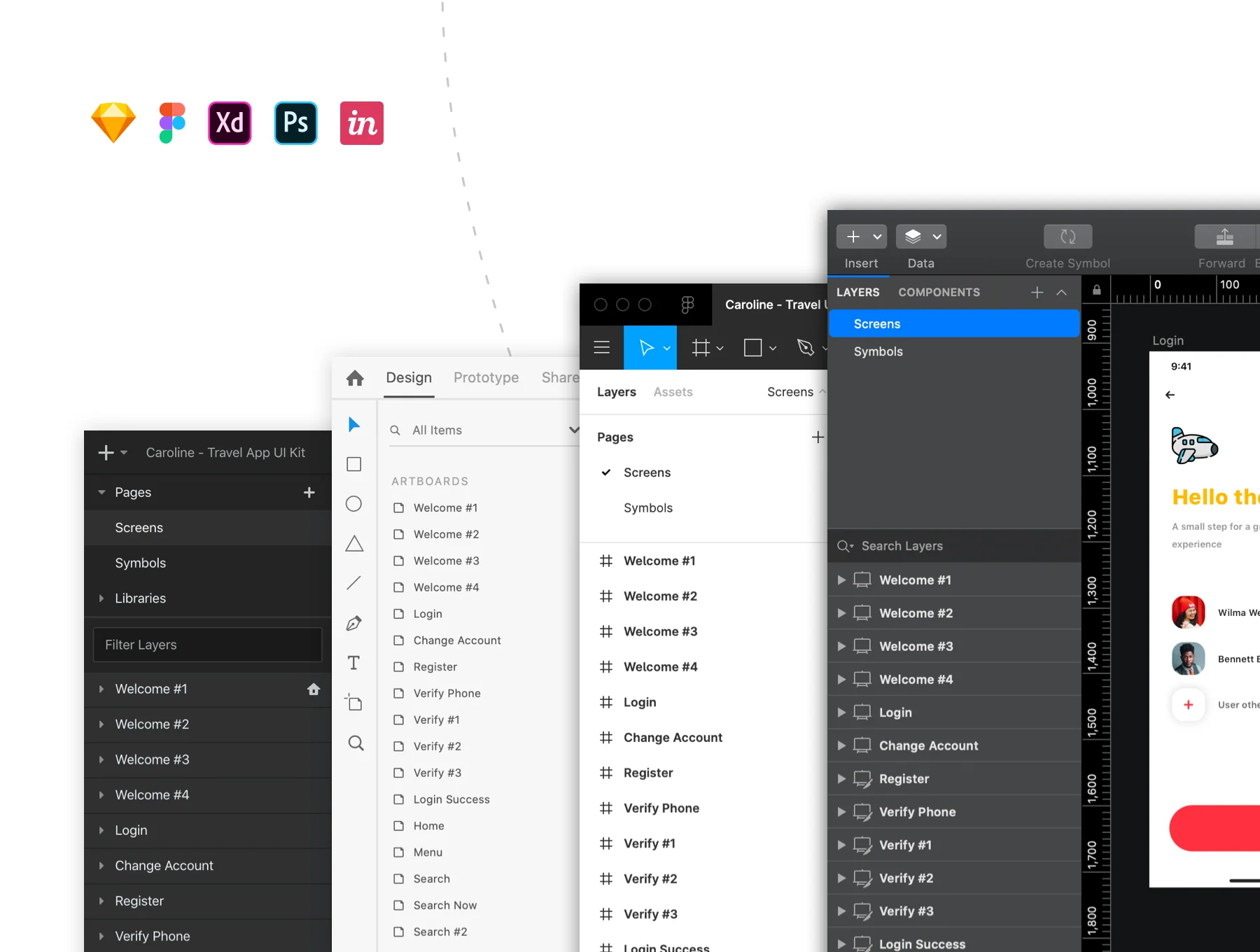Click the Adobe Photoshop app icon
The width and height of the screenshot is (1260, 952).
pos(296,123)
